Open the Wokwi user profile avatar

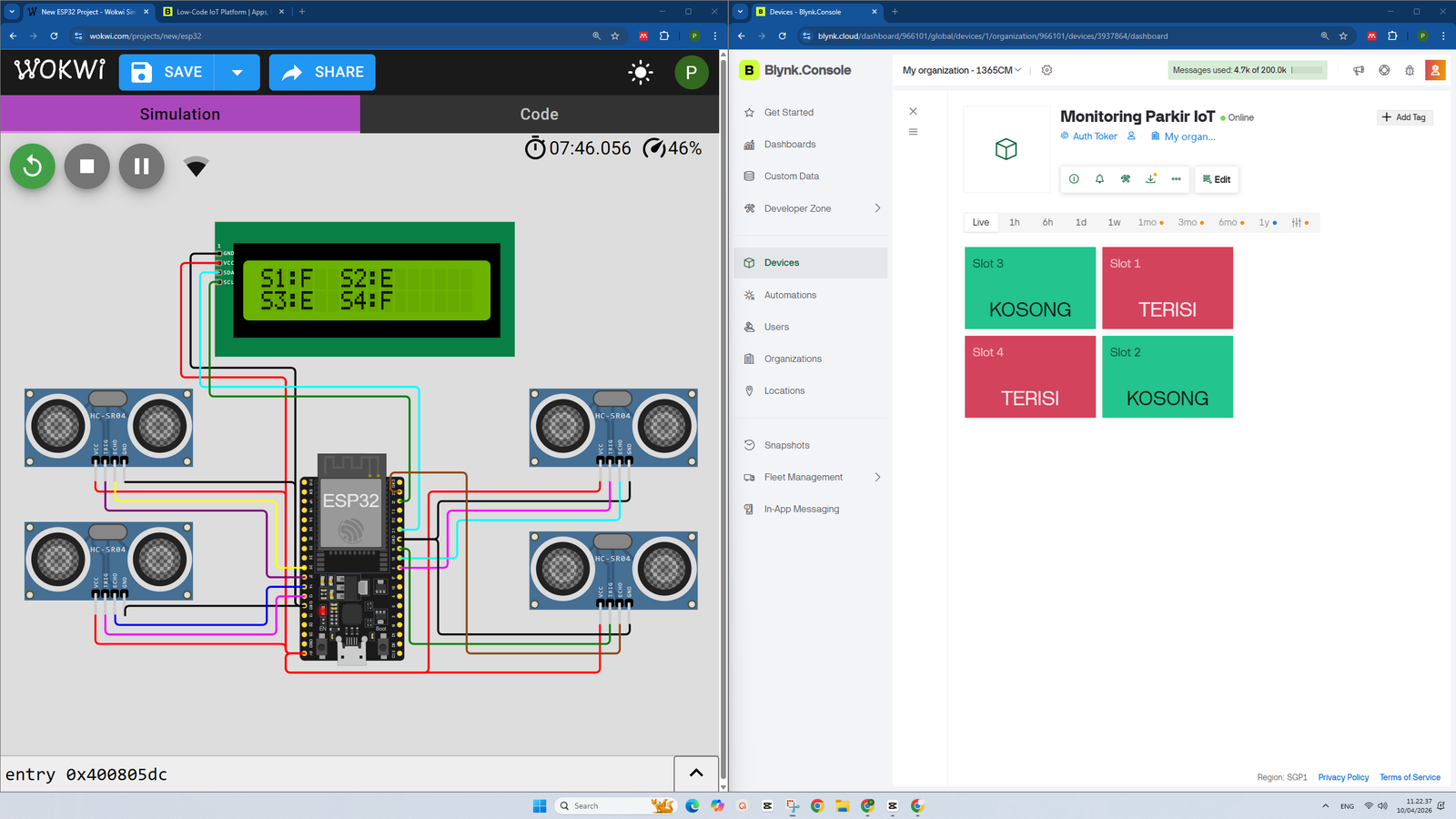pos(692,72)
